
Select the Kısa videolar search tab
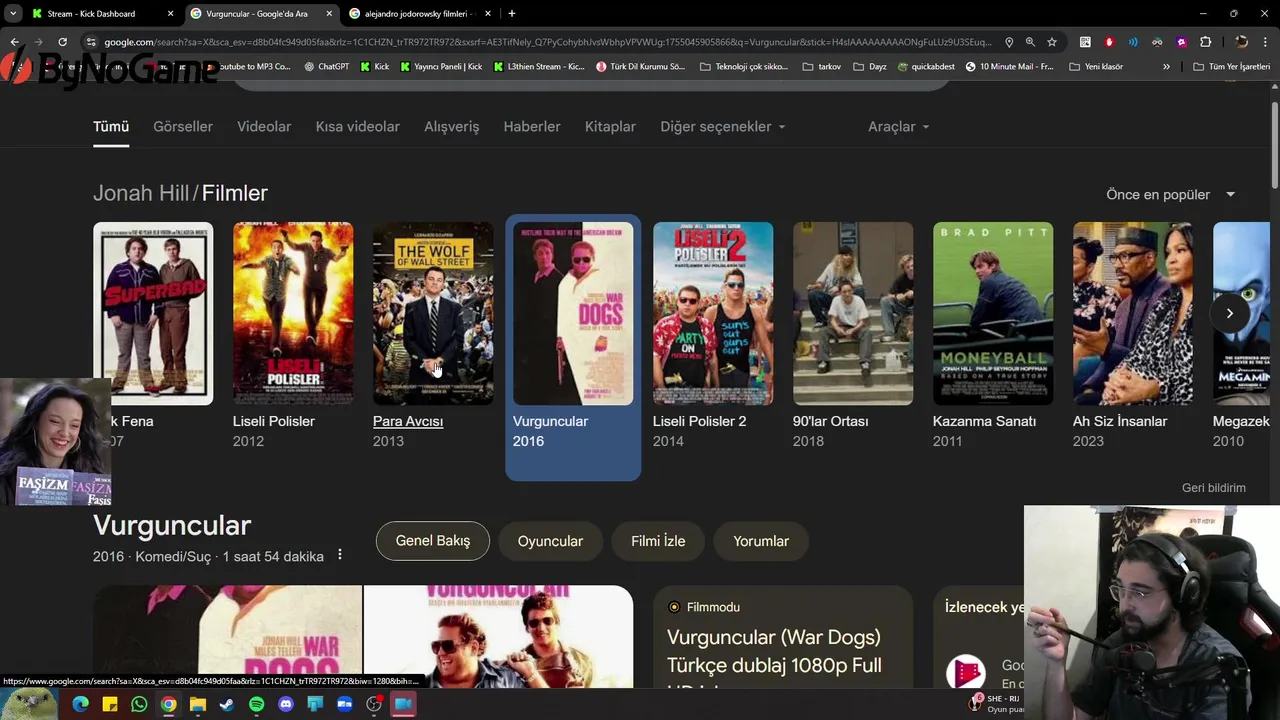point(358,127)
